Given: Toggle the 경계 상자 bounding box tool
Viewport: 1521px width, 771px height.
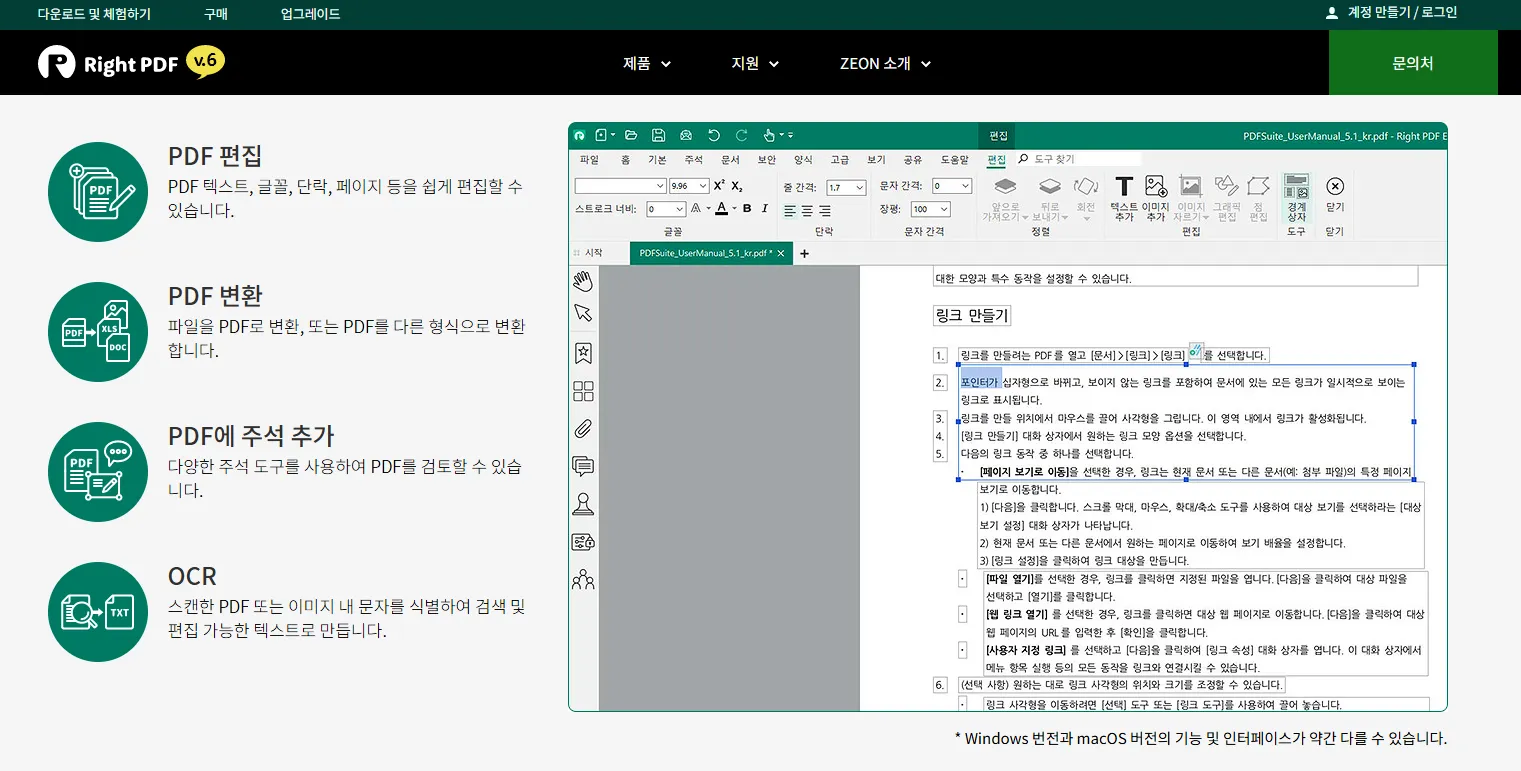Looking at the screenshot, I should (x=1296, y=199).
